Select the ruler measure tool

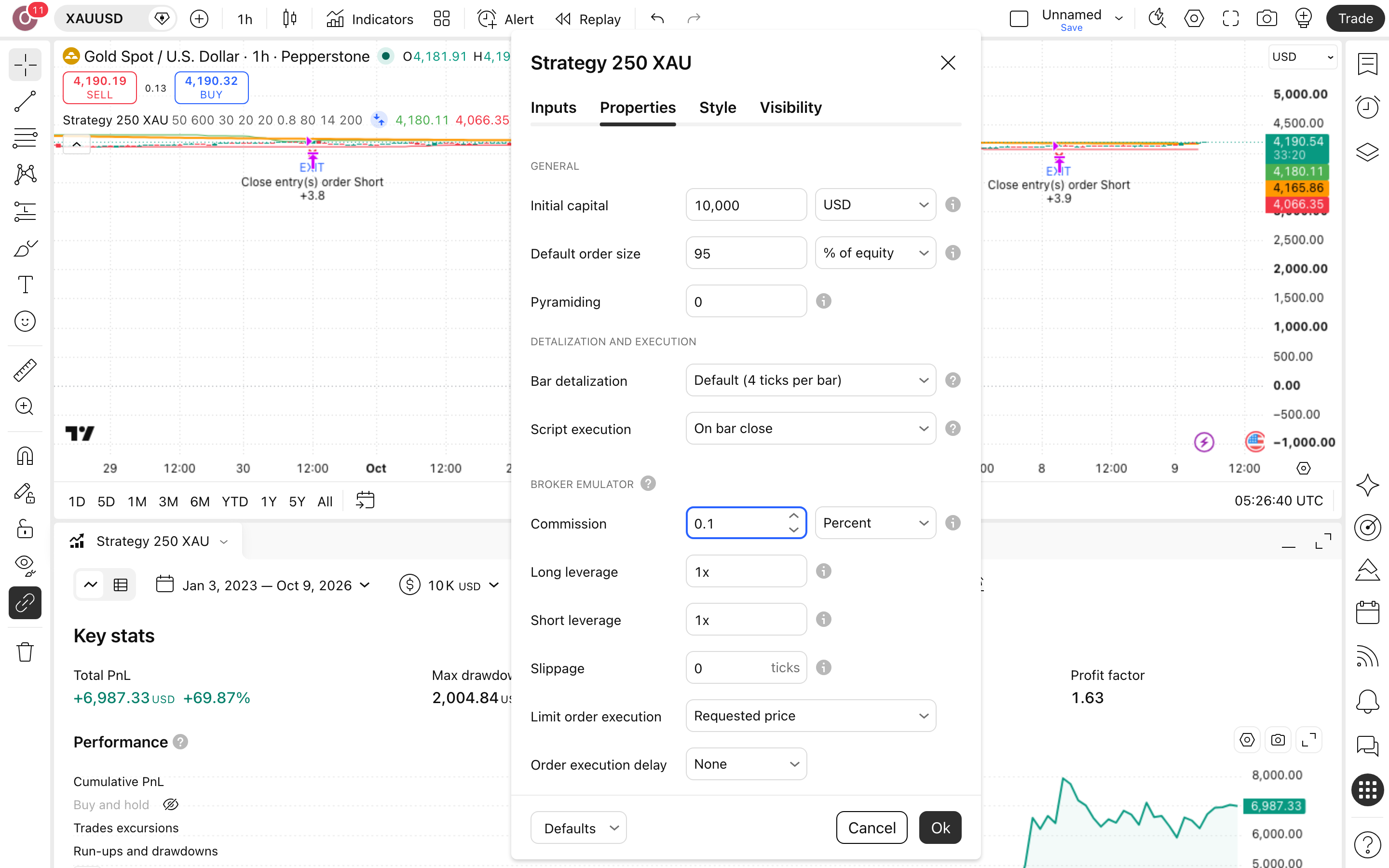click(x=25, y=370)
